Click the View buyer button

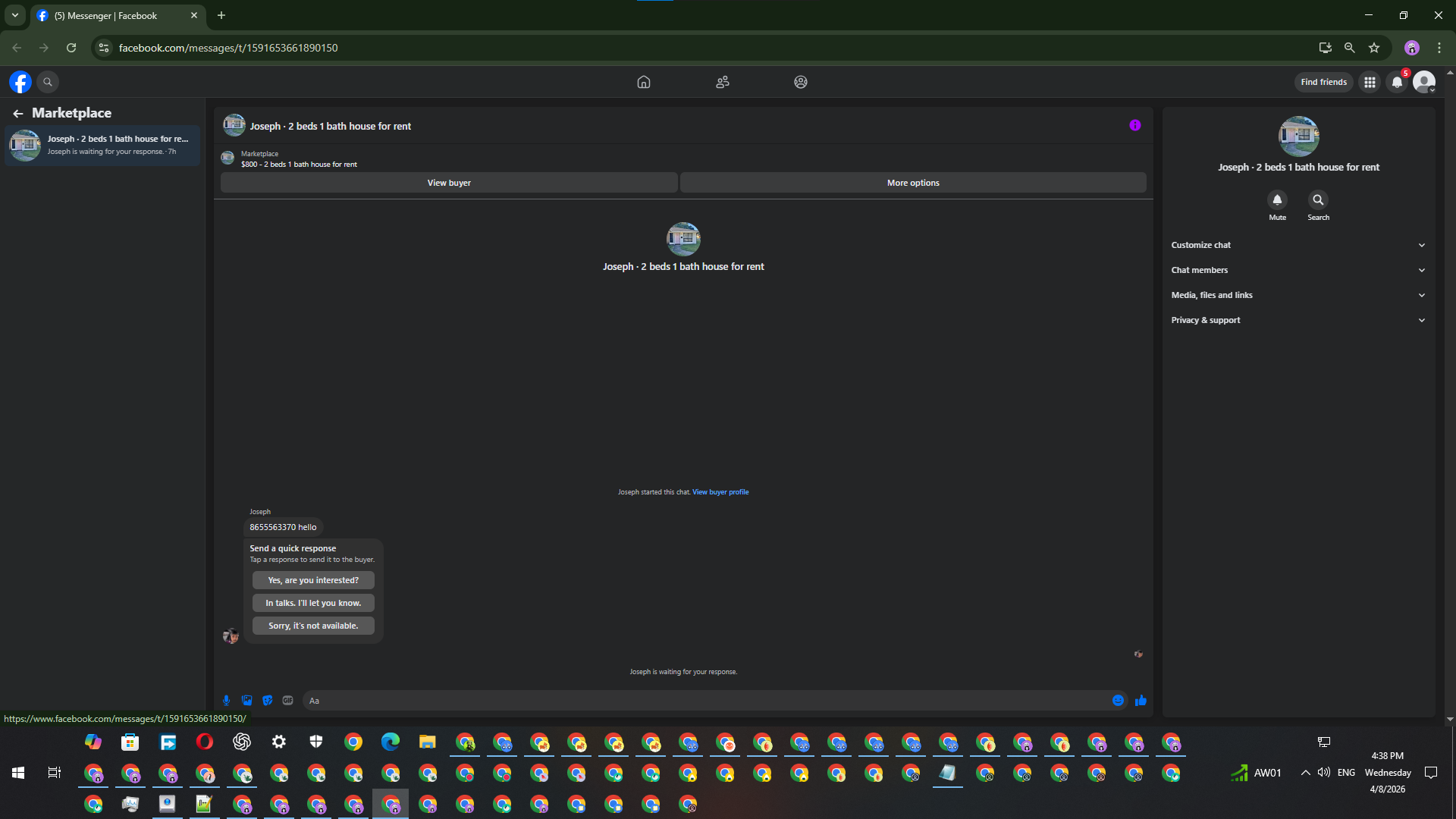click(449, 183)
